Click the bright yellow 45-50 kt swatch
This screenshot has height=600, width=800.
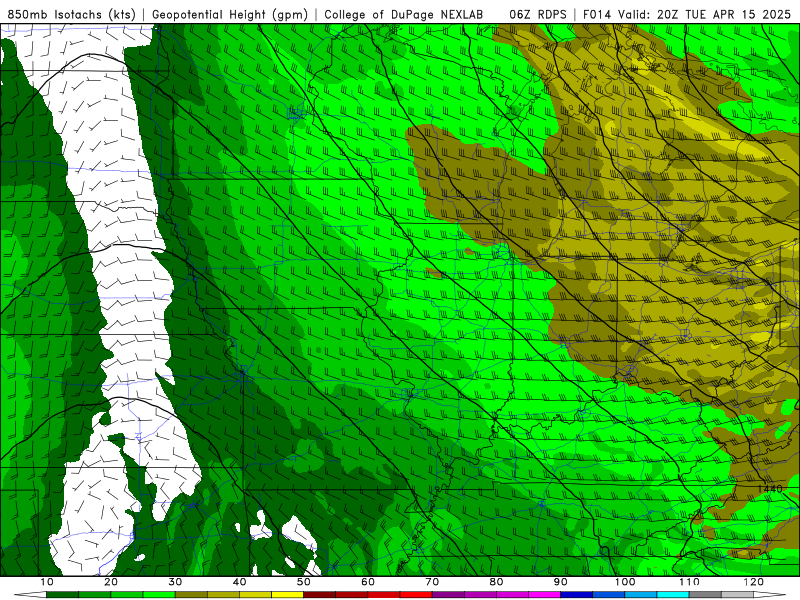287,595
